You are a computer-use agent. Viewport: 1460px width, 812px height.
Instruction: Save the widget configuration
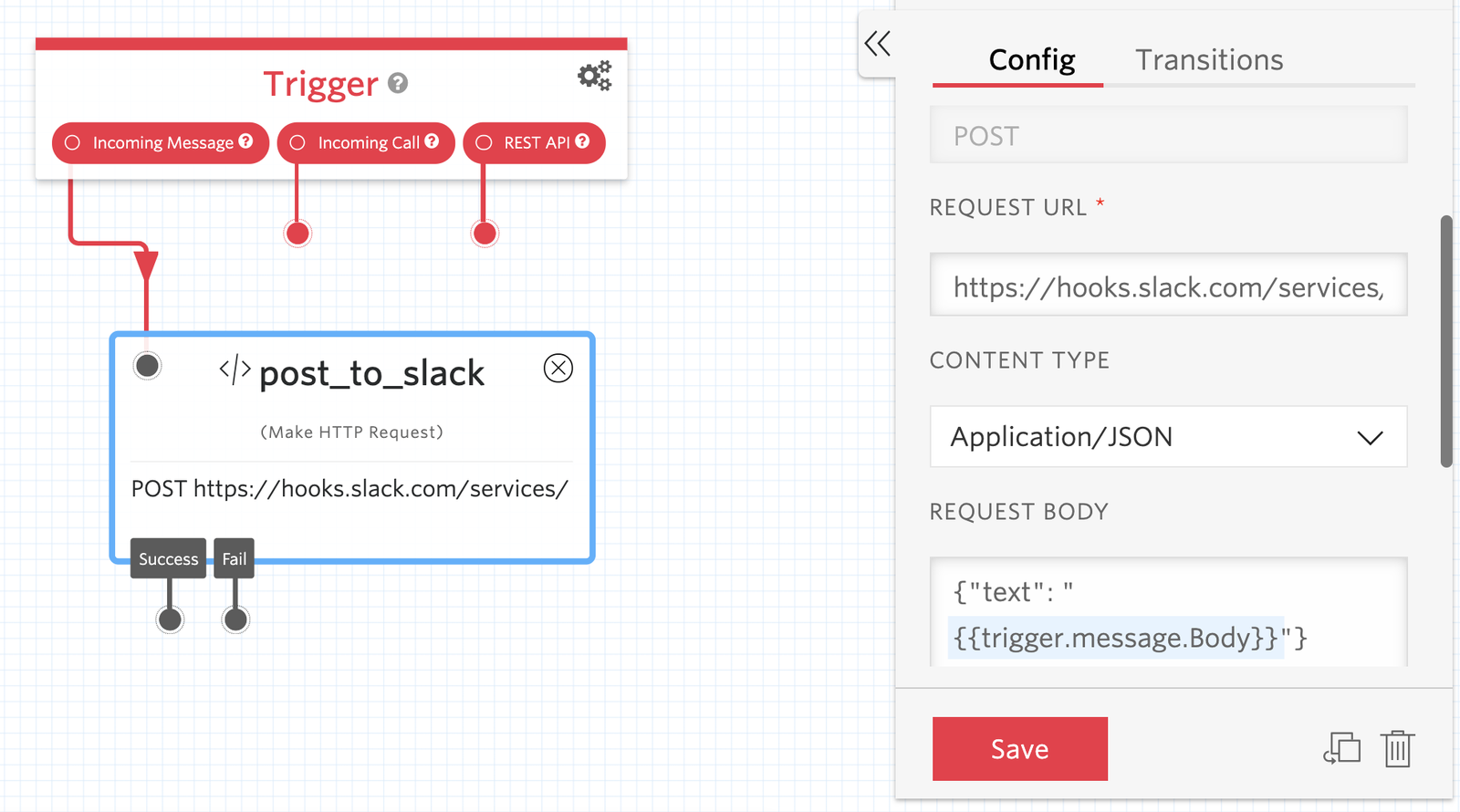1019,748
